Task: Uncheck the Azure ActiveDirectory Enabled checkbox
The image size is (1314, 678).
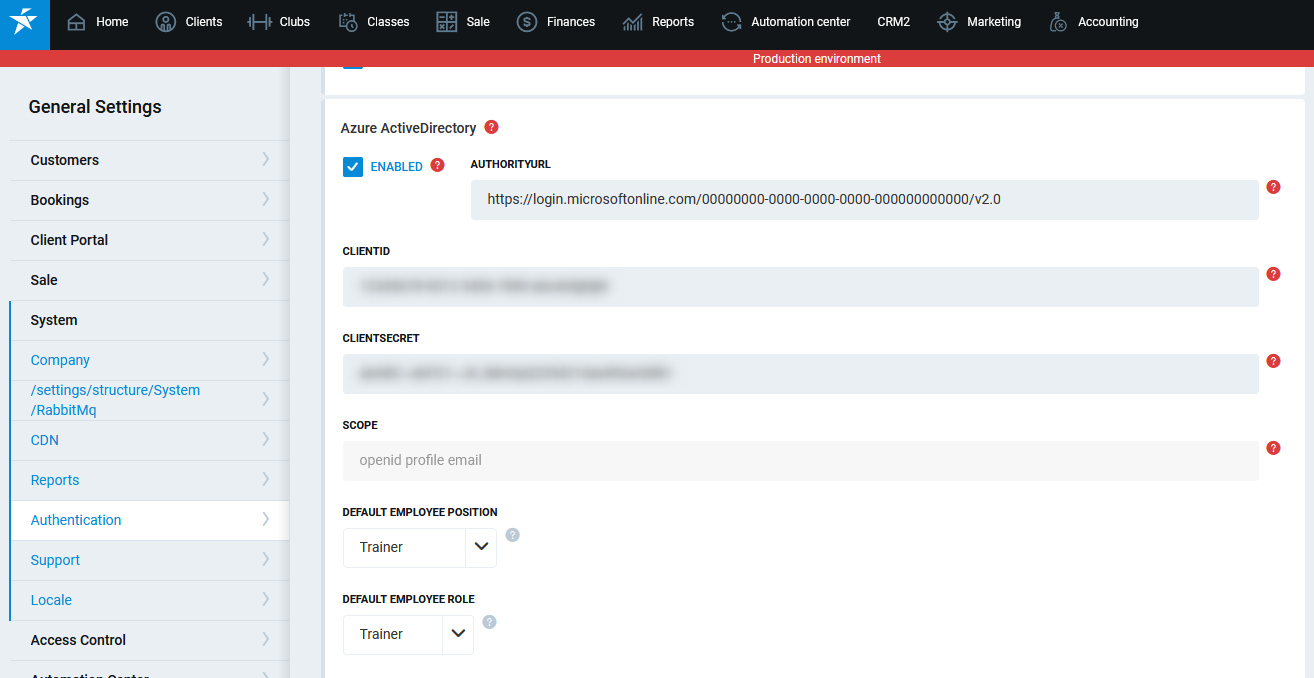Action: pyautogui.click(x=353, y=167)
